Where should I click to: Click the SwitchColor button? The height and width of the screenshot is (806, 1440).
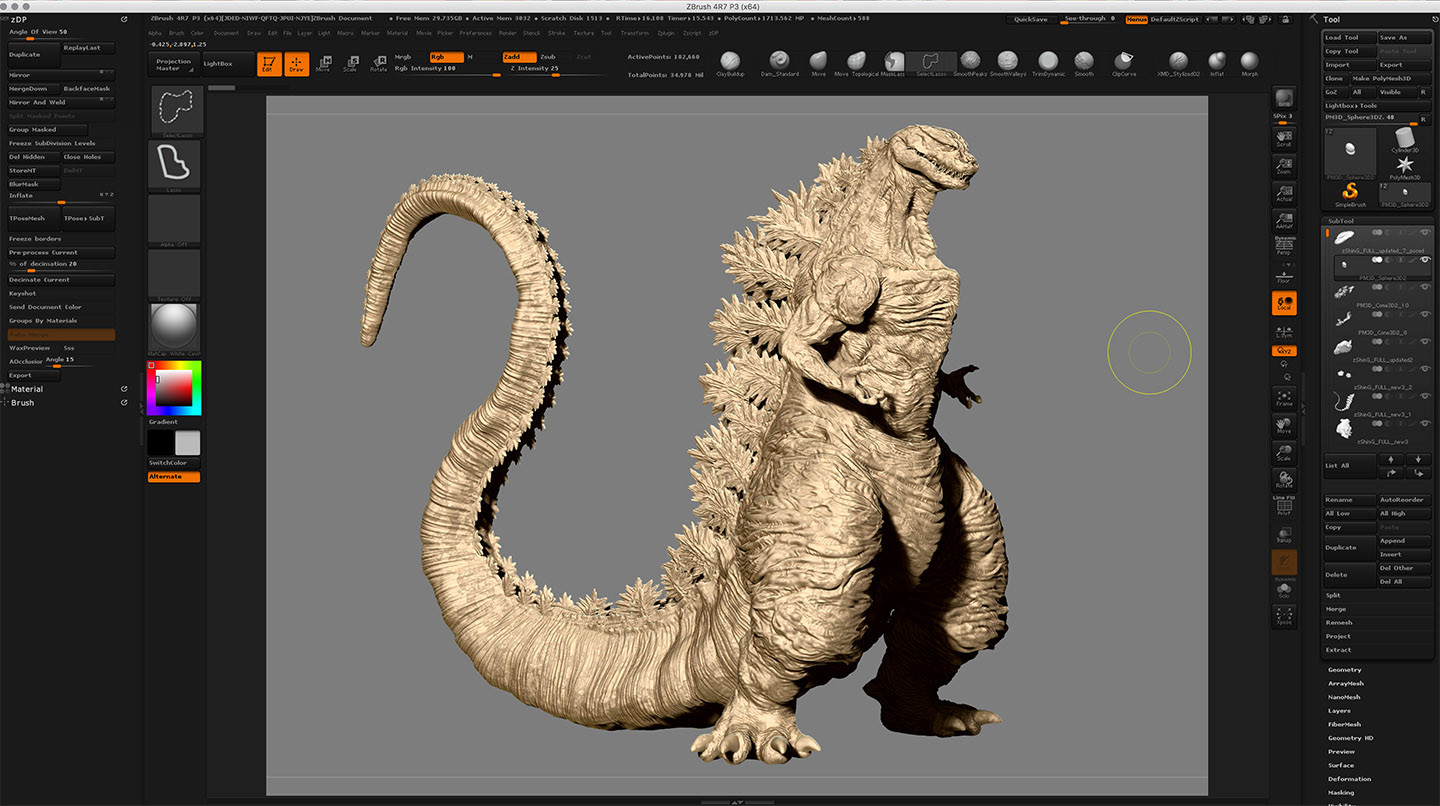pos(174,463)
